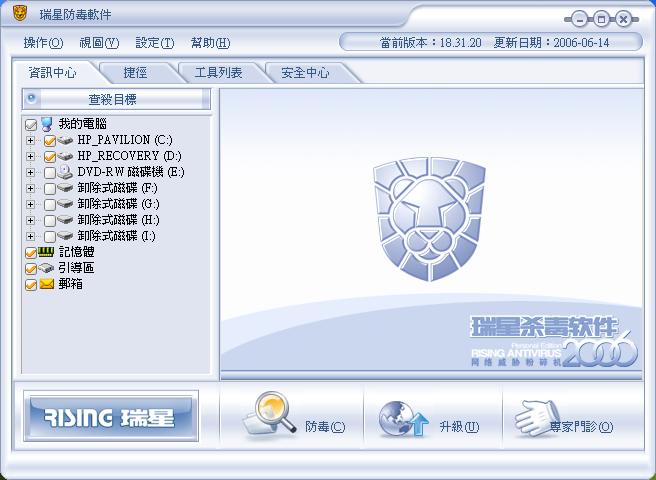Expand the 卸除式磁碟 (F:) node
656x480 pixels.
(30, 188)
